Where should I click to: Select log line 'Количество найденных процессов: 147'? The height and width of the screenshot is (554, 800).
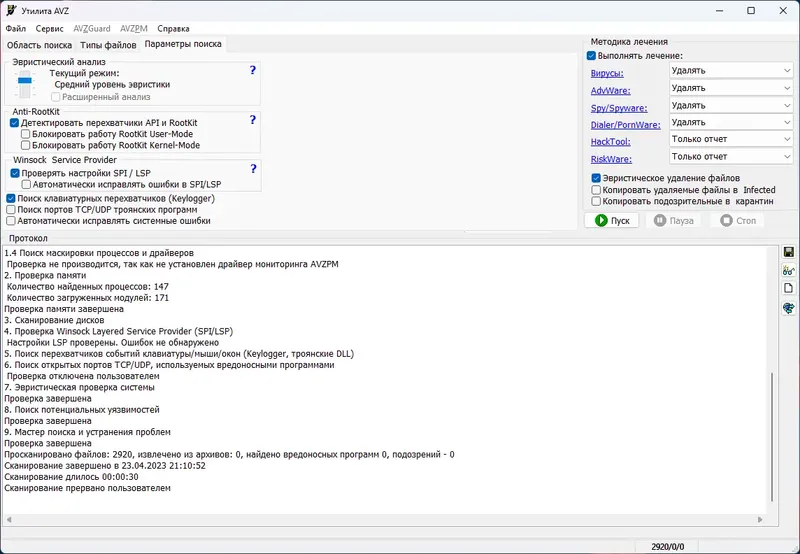(88, 287)
